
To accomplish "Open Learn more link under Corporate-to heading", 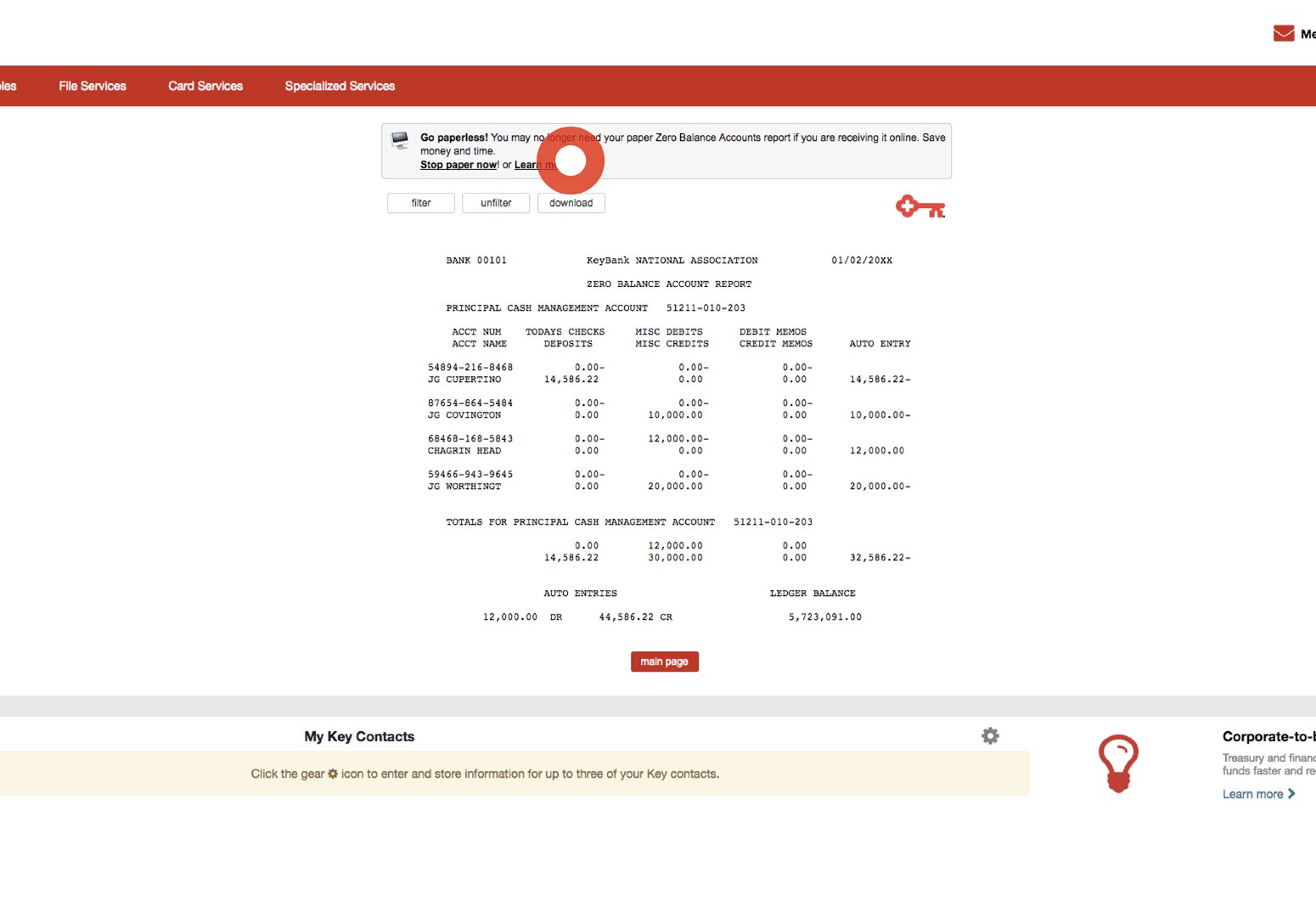I will point(1252,794).
